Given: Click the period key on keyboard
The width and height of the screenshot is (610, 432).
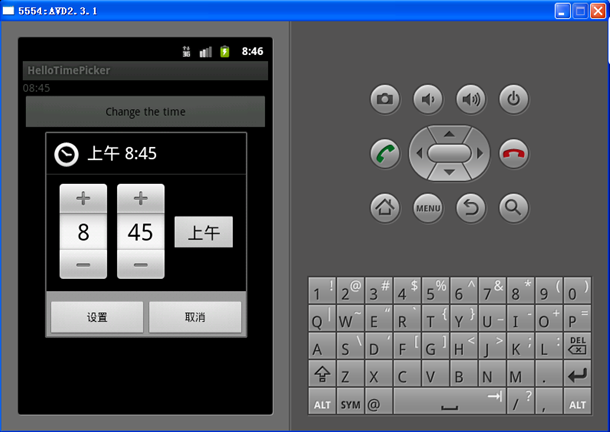Looking at the screenshot, I should pyautogui.click(x=549, y=374).
